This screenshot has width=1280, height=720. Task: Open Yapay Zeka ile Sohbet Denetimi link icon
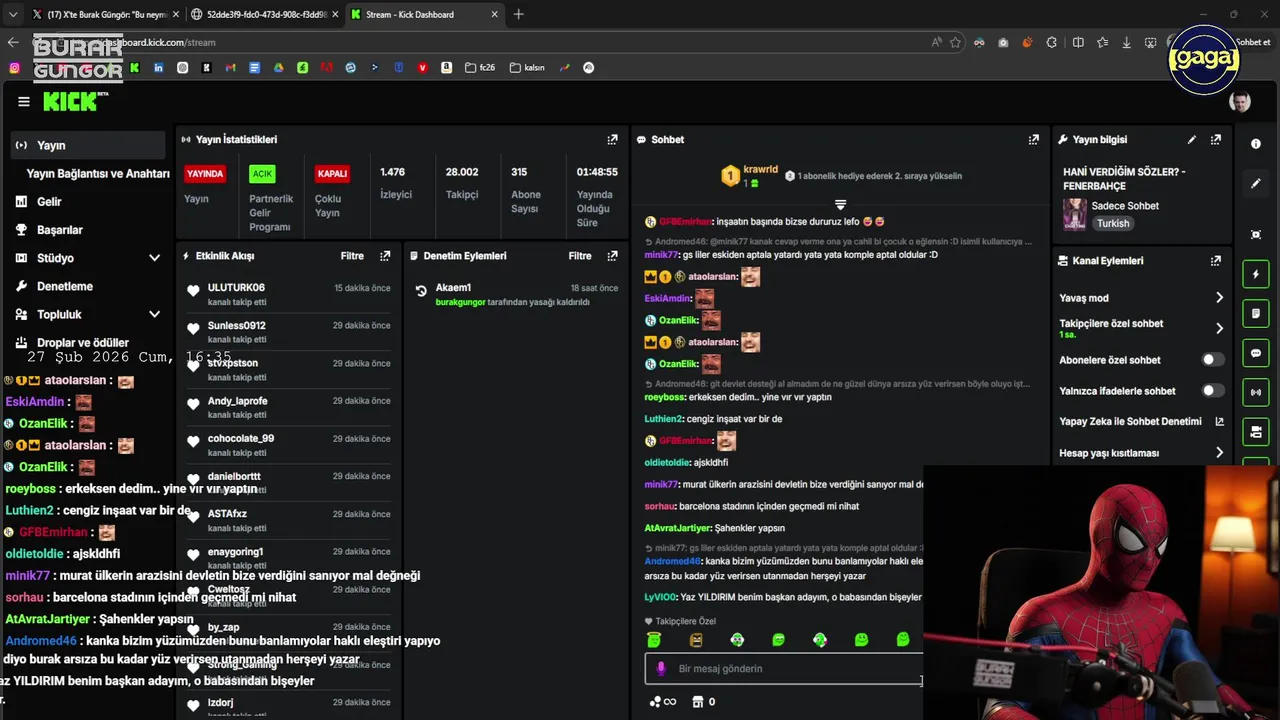click(1219, 422)
